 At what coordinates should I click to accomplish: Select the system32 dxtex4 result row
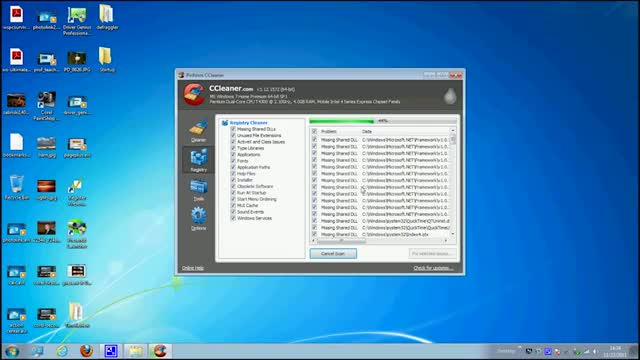(380, 234)
